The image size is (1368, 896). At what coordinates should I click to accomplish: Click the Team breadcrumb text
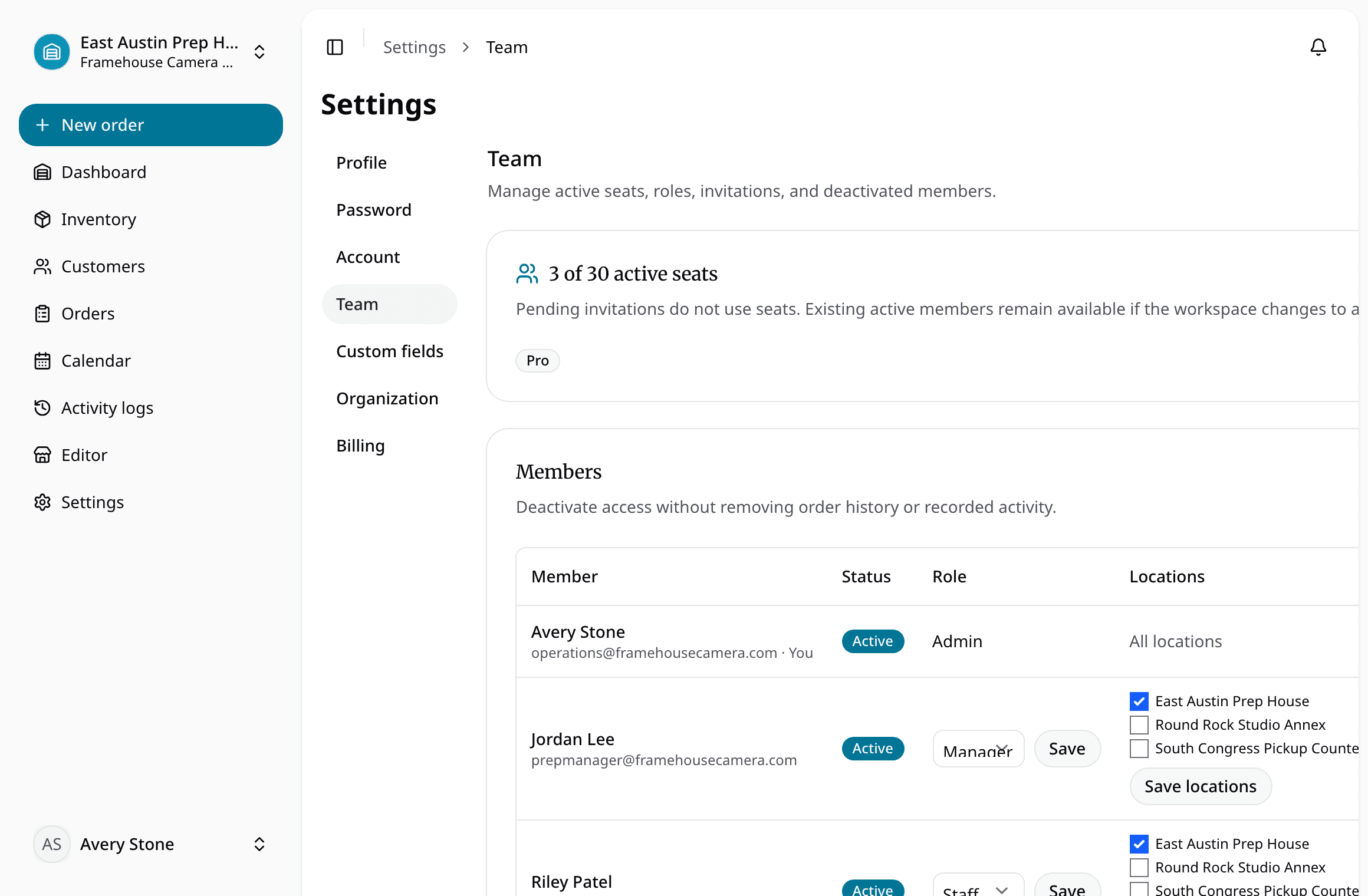click(x=507, y=47)
